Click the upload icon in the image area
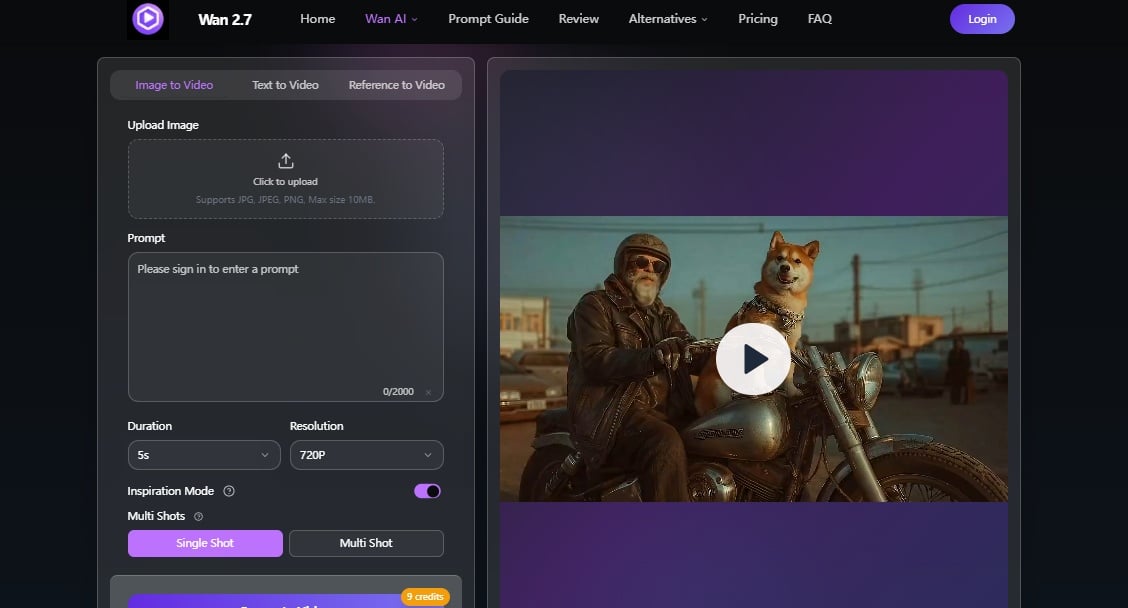Image resolution: width=1128 pixels, height=608 pixels. coord(285,160)
